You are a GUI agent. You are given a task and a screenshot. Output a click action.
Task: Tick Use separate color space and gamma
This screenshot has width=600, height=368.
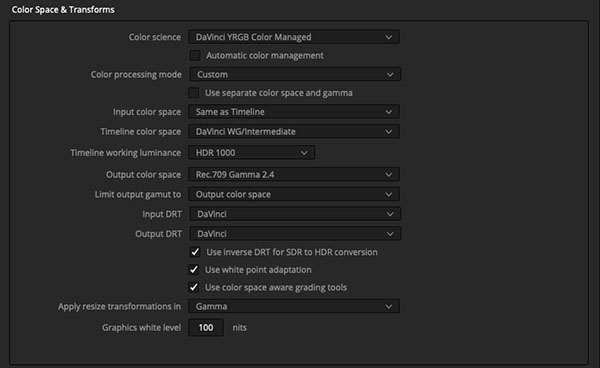194,93
